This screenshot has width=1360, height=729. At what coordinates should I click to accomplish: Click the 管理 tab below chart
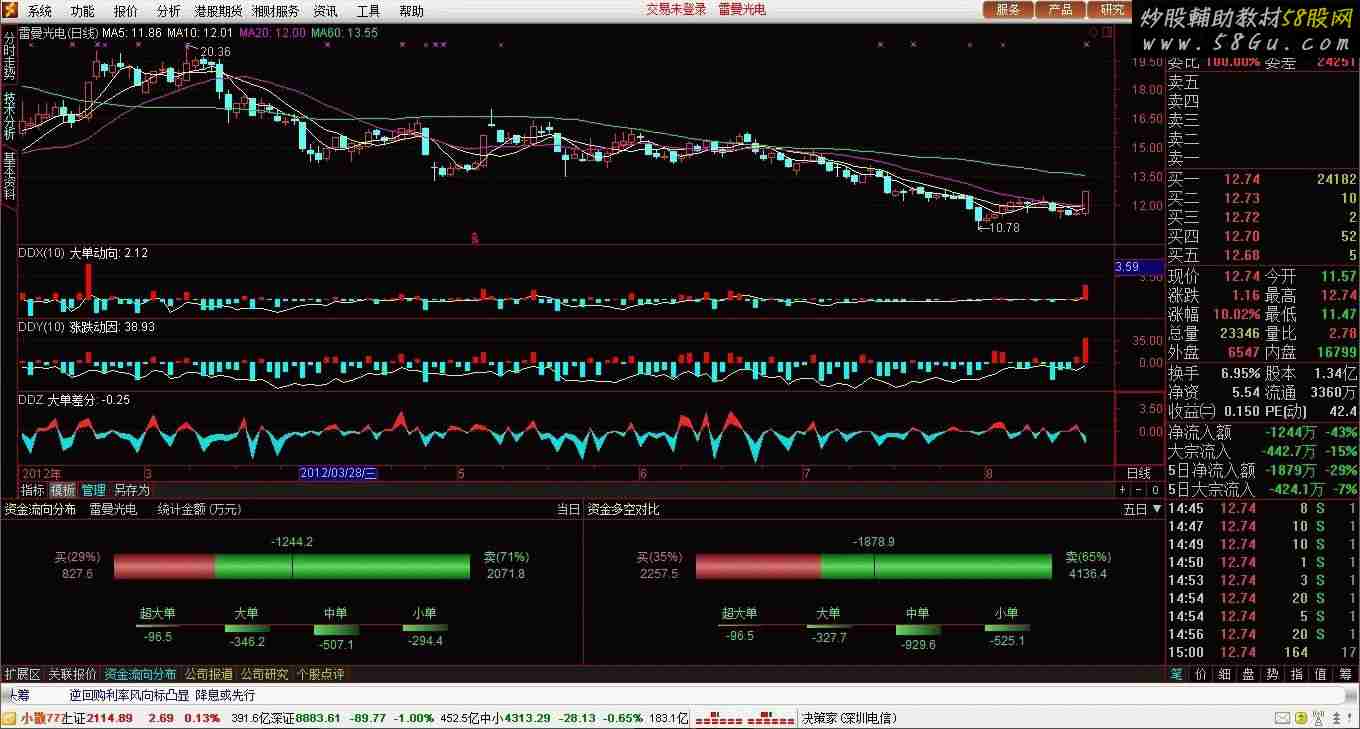[x=93, y=490]
